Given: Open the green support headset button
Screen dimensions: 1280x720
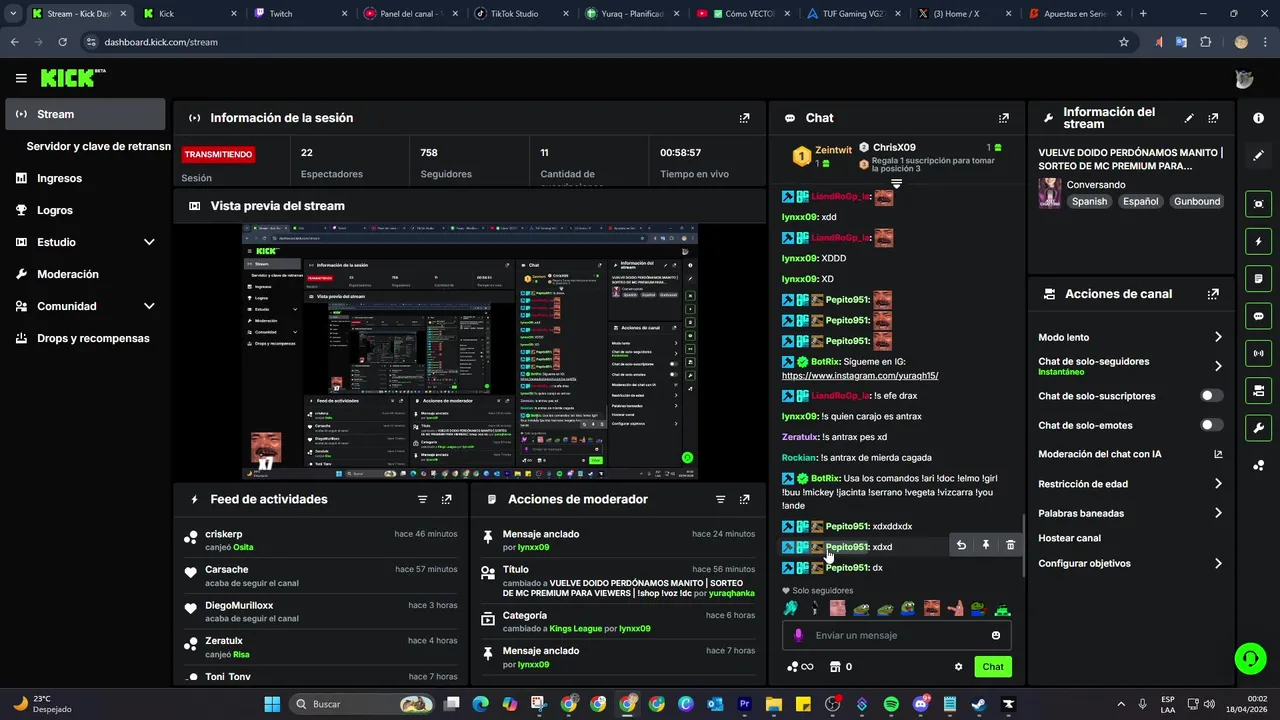Looking at the screenshot, I should [1250, 658].
